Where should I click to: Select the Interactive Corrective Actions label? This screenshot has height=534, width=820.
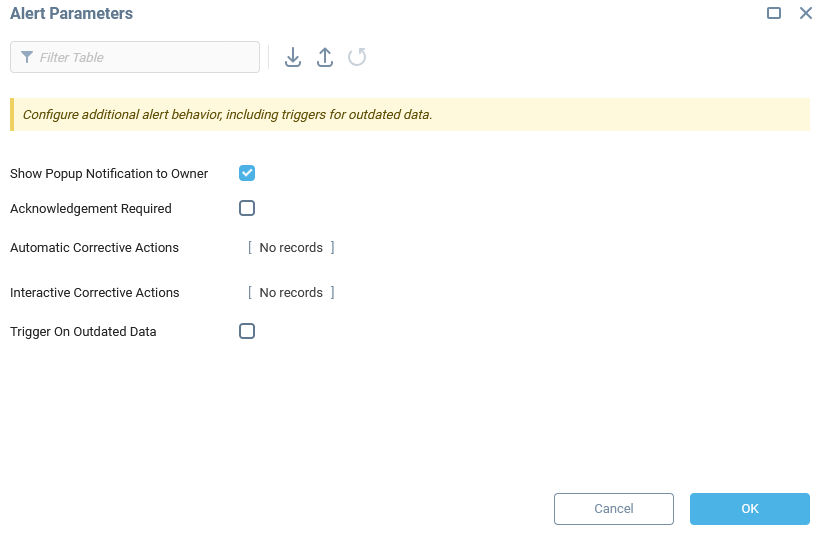pyautogui.click(x=94, y=293)
